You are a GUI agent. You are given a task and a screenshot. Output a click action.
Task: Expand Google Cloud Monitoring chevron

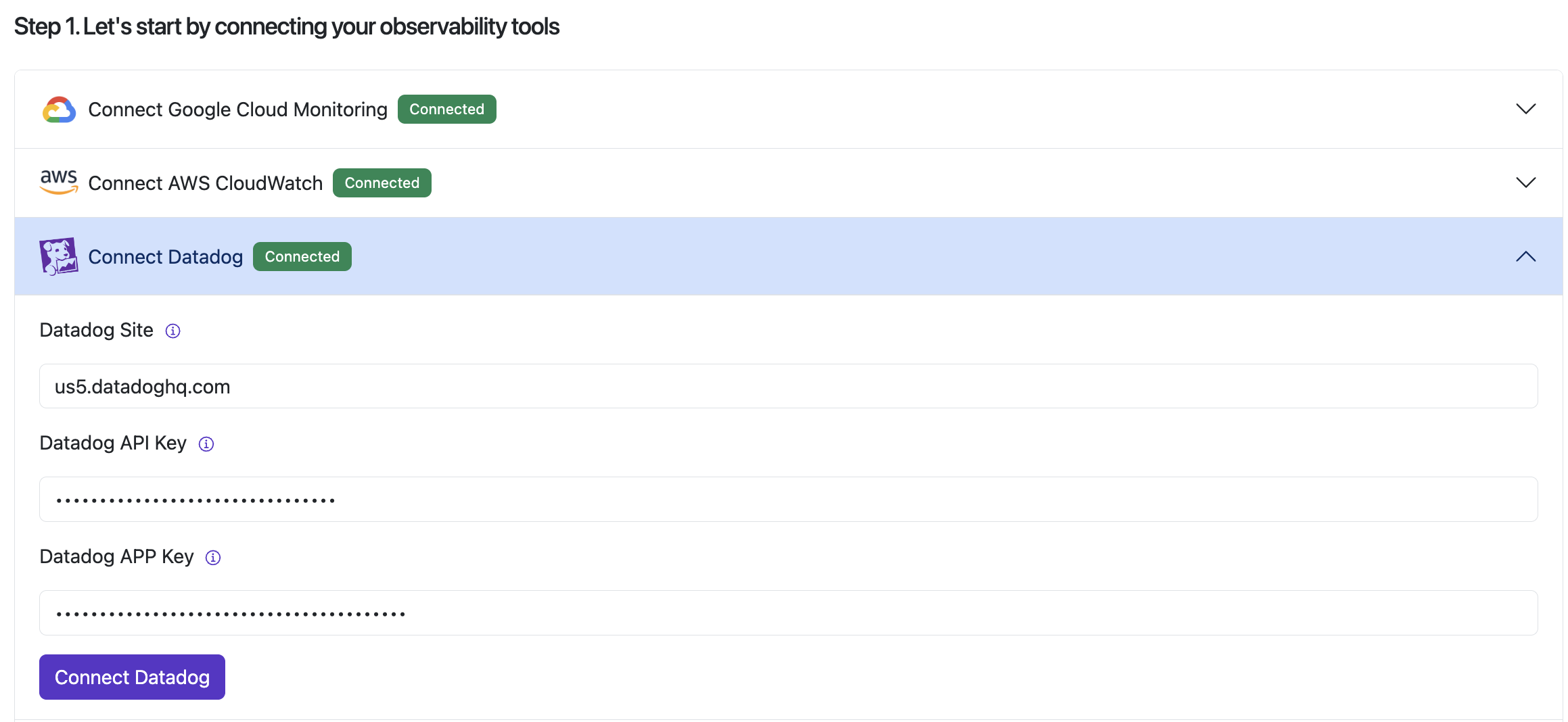coord(1525,109)
